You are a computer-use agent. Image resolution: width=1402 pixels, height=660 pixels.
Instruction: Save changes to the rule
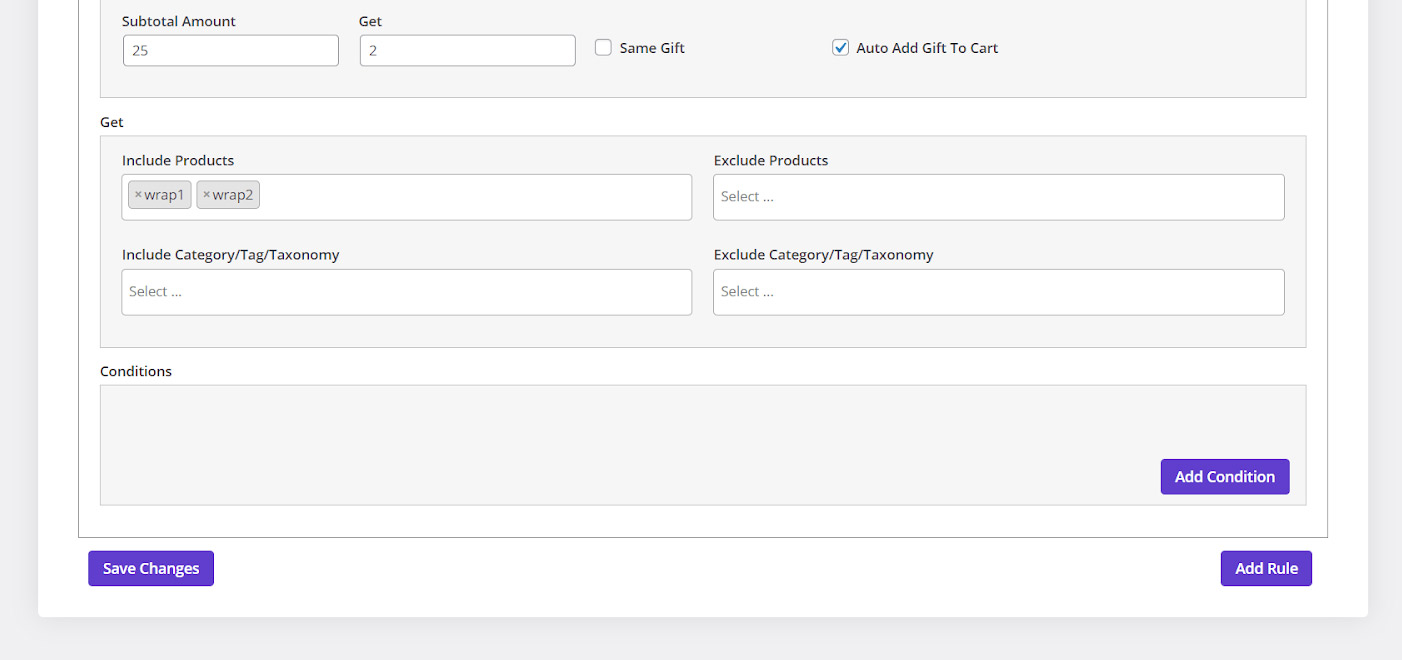tap(151, 568)
